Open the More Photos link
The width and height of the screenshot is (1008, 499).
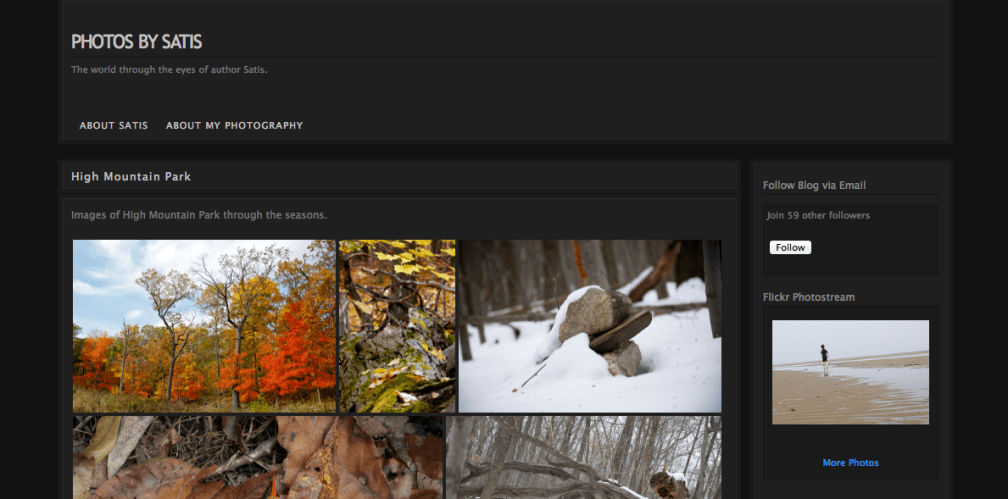[x=850, y=463]
